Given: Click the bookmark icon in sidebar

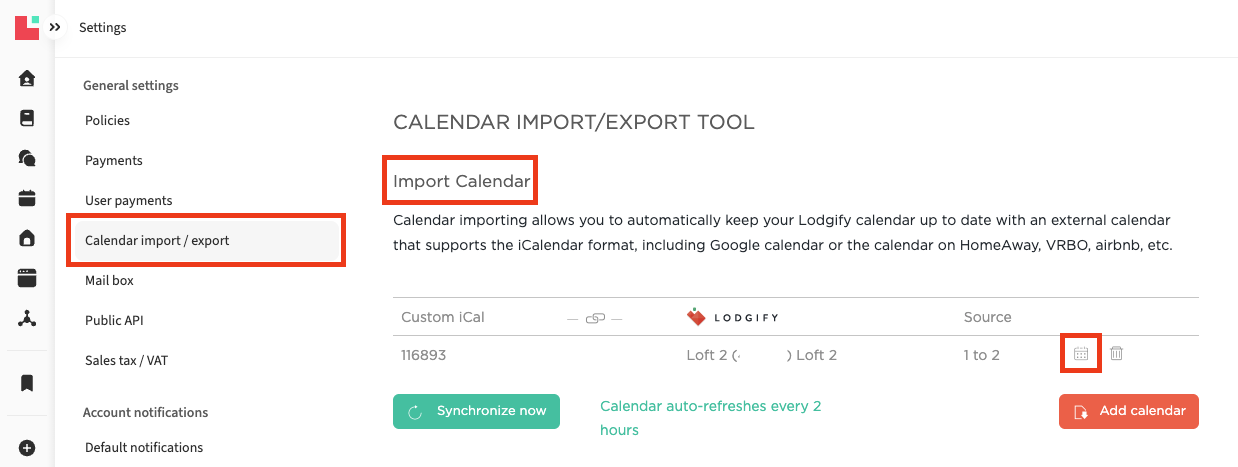Looking at the screenshot, I should click(x=27, y=383).
